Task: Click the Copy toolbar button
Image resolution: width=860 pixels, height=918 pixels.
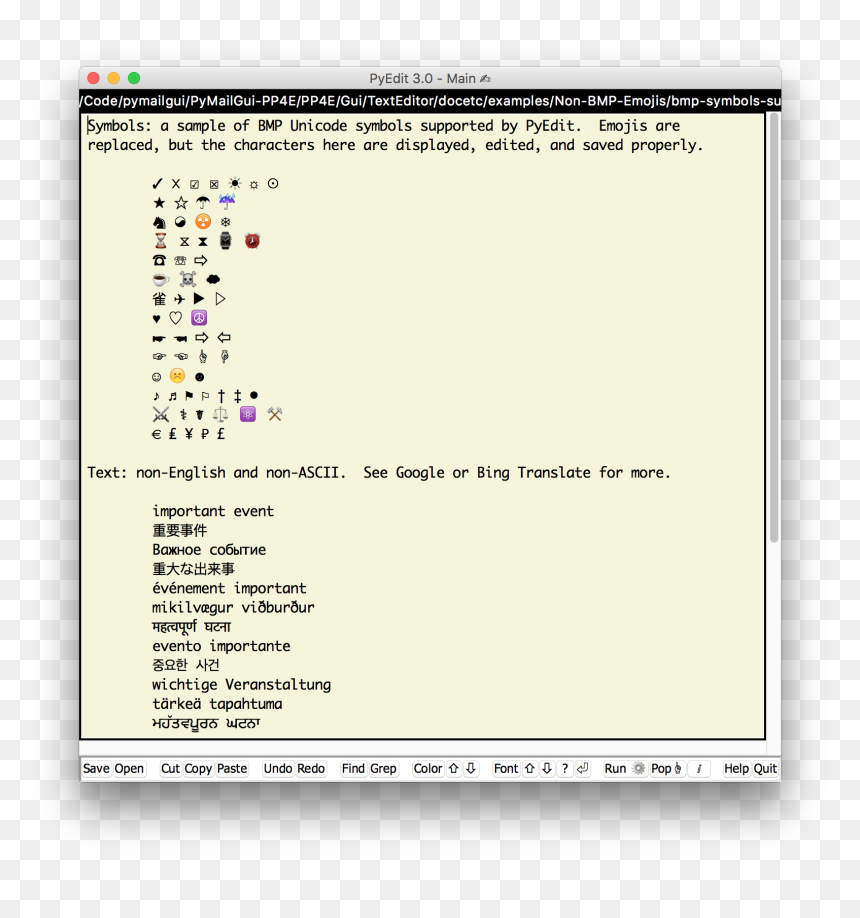Action: pos(198,769)
